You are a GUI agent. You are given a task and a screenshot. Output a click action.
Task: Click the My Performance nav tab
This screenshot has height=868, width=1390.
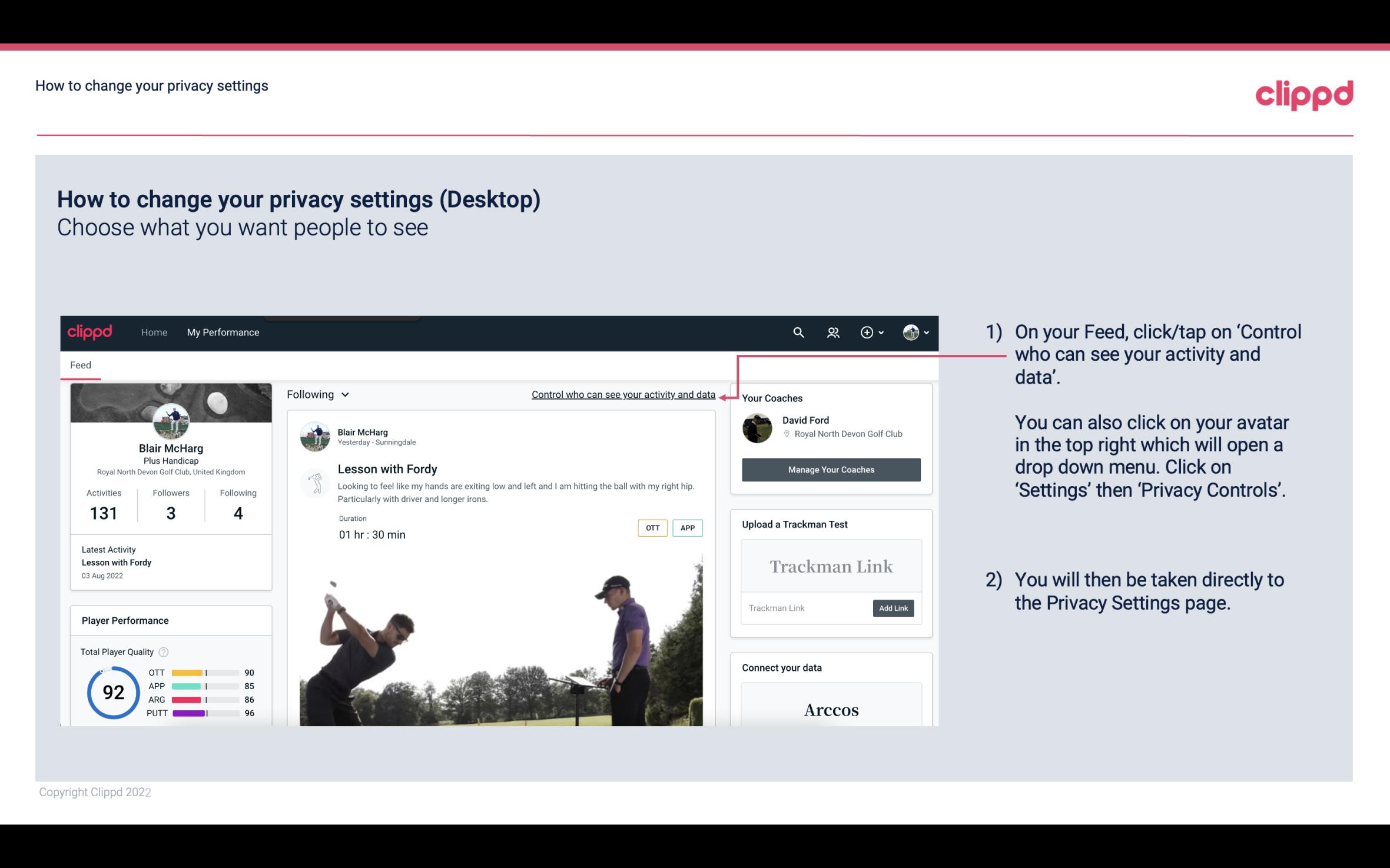pos(222,332)
